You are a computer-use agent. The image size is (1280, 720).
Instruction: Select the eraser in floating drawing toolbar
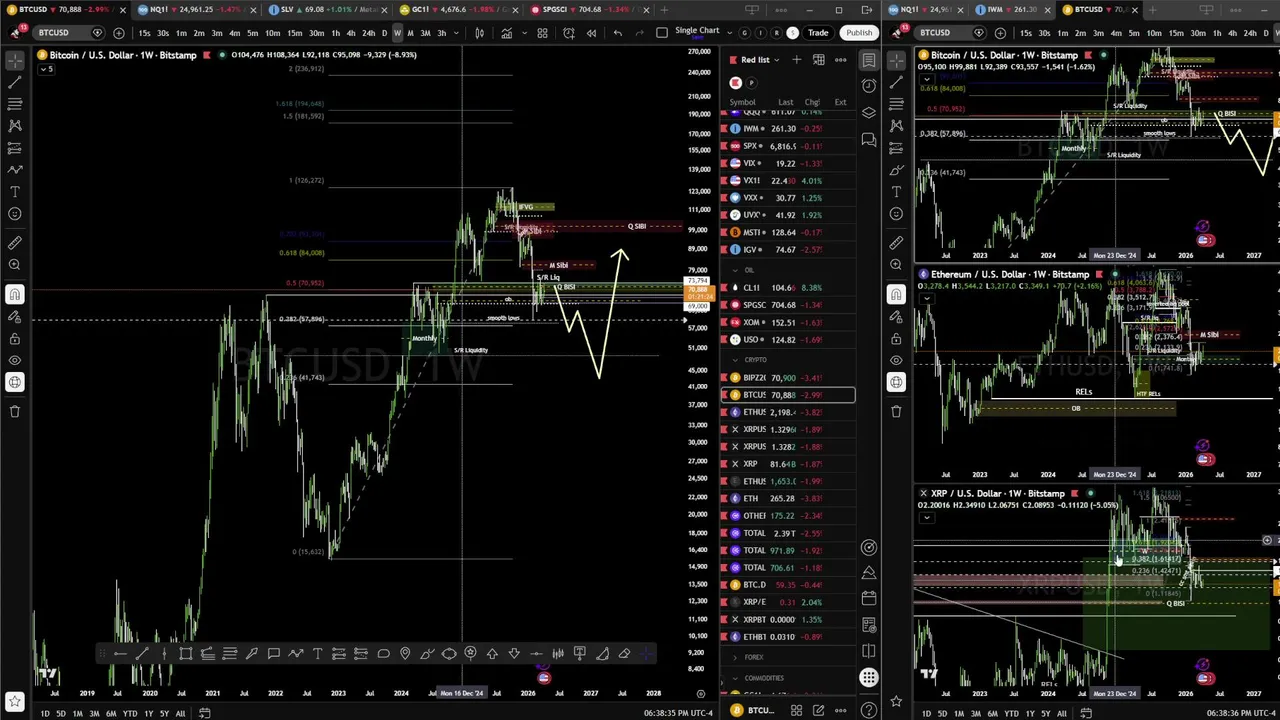click(x=624, y=654)
